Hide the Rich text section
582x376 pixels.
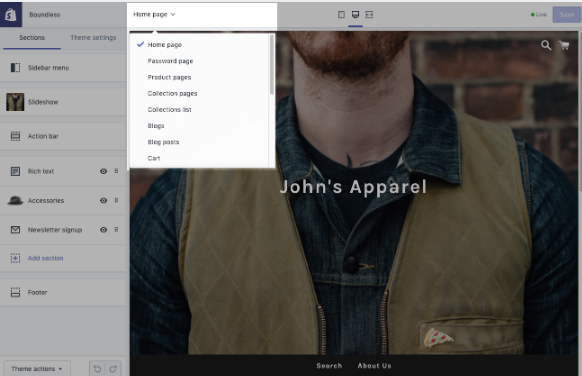click(x=104, y=171)
